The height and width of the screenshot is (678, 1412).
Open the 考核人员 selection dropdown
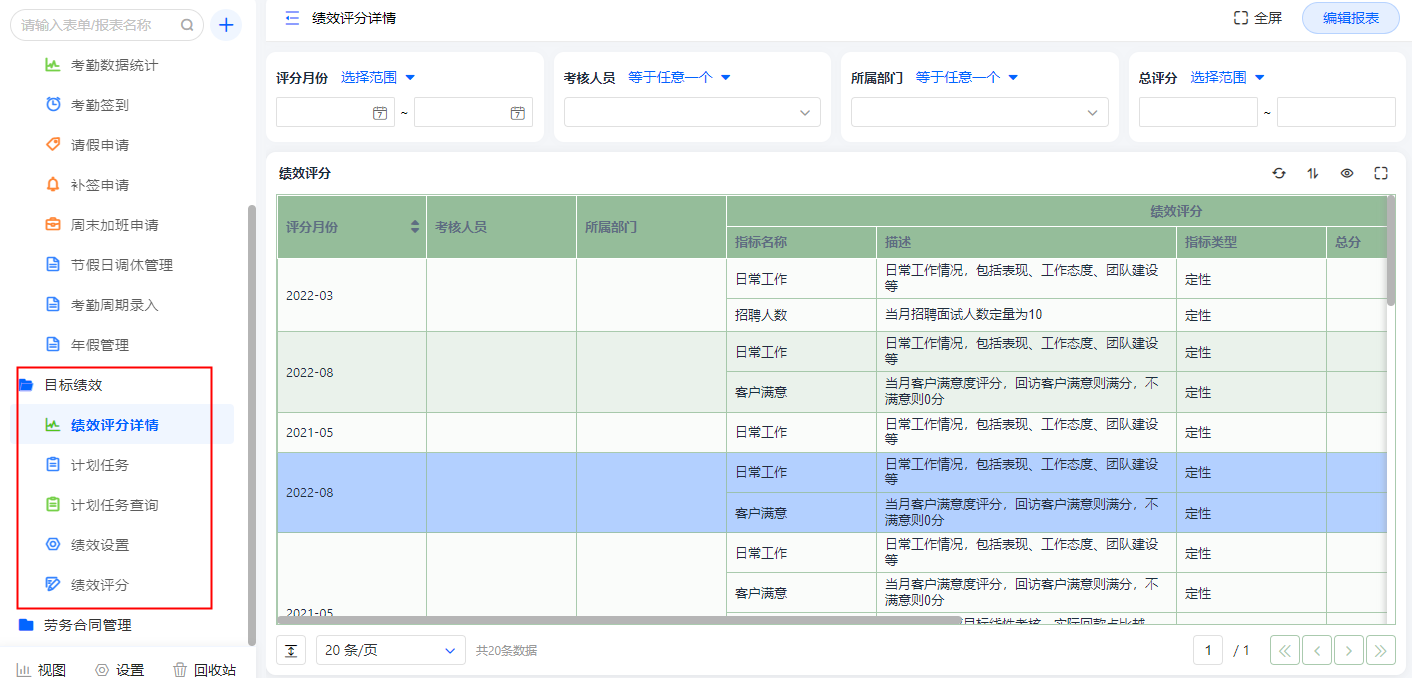(692, 112)
